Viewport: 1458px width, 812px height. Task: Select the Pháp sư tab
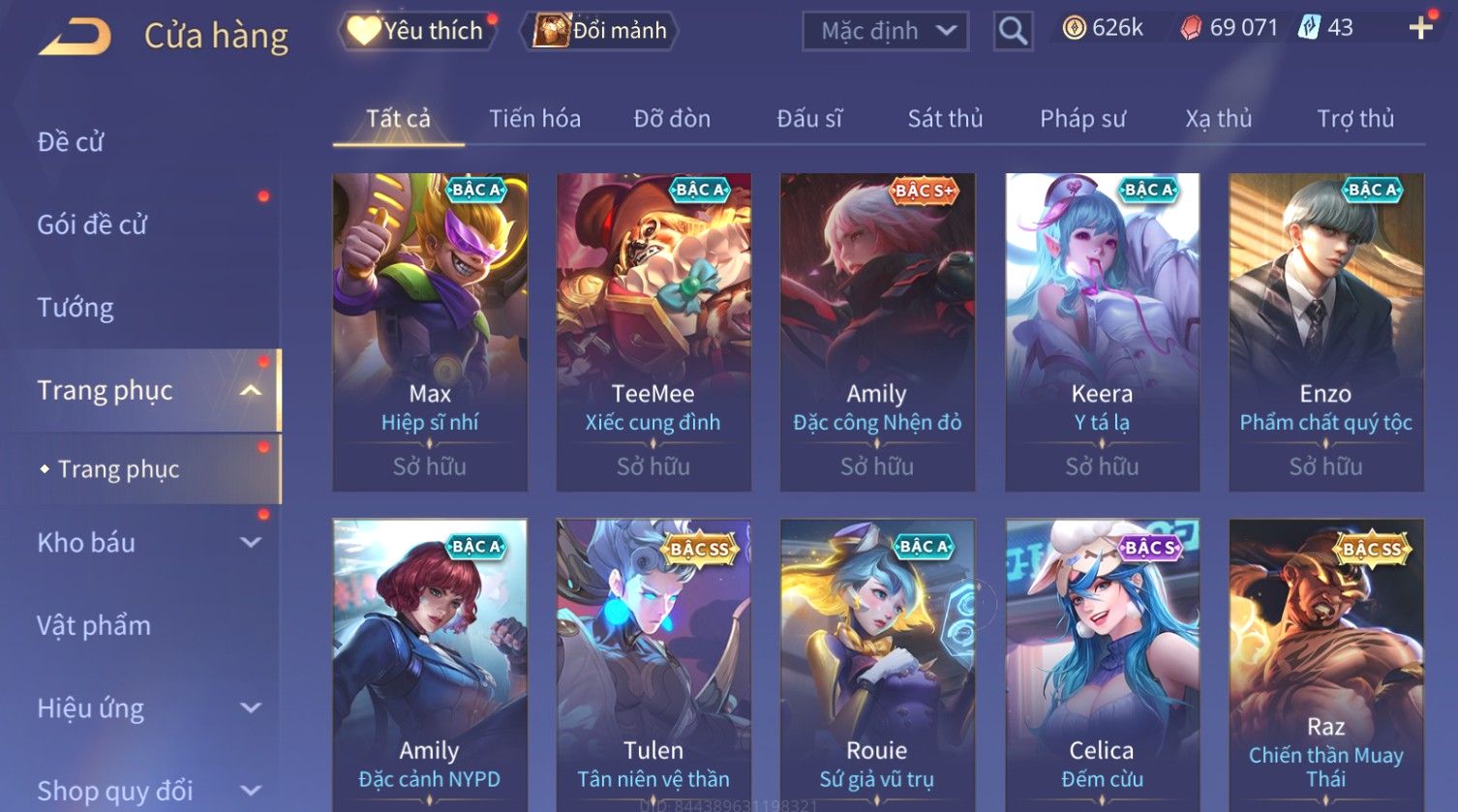pyautogui.click(x=1082, y=119)
